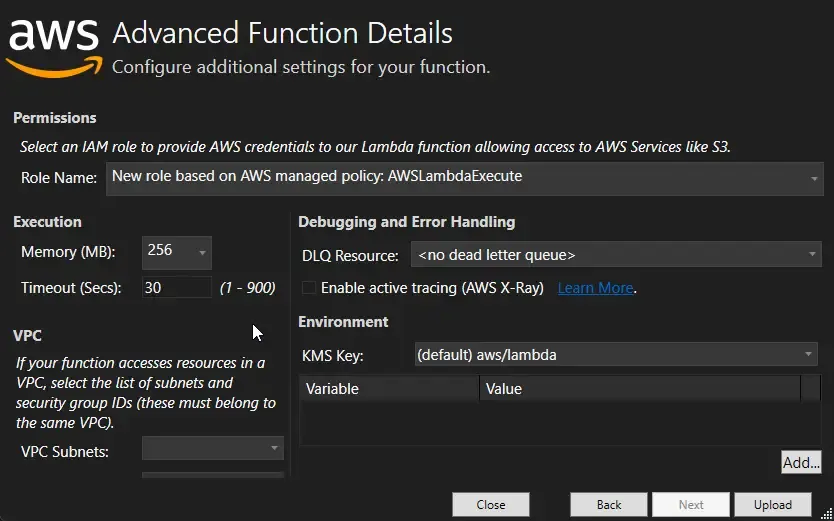Click the AWS logo
The image size is (834, 521).
pos(54,49)
